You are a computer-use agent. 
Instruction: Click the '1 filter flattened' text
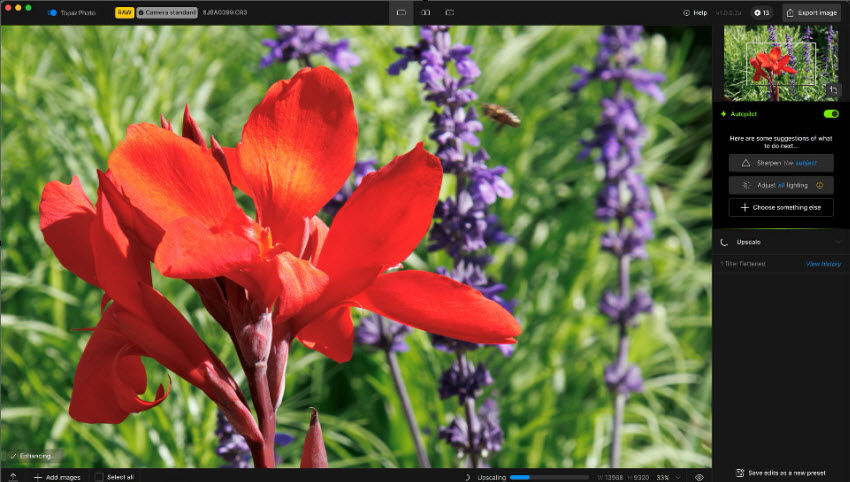click(743, 264)
